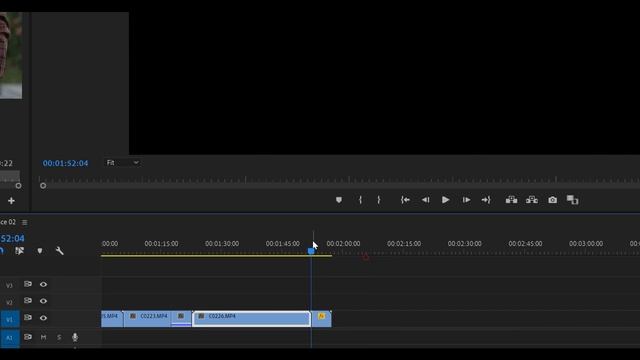Toggle Linked Selection in the timeline
Image resolution: width=640 pixels, height=360 pixels.
19,251
